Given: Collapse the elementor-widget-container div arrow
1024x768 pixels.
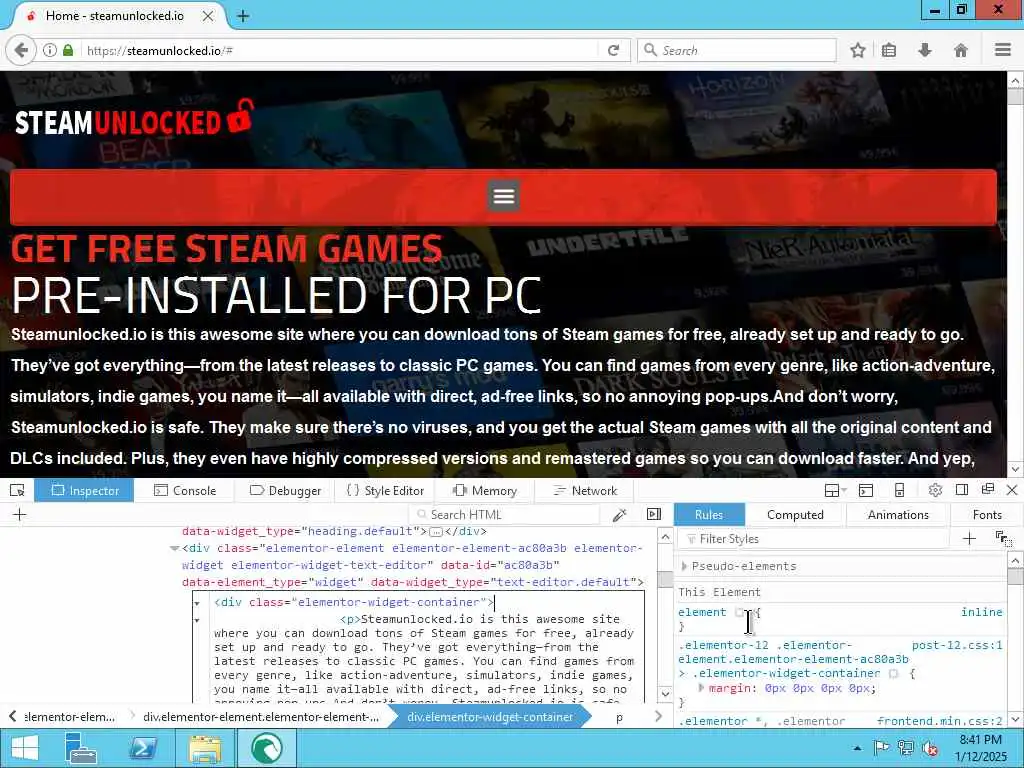Looking at the screenshot, I should [197, 603].
